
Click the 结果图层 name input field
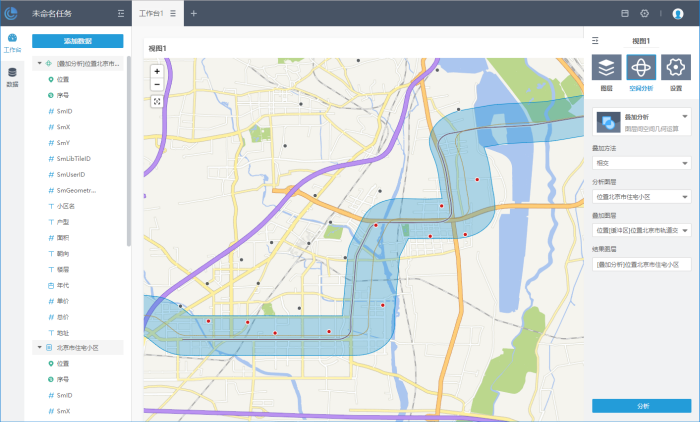(x=640, y=264)
